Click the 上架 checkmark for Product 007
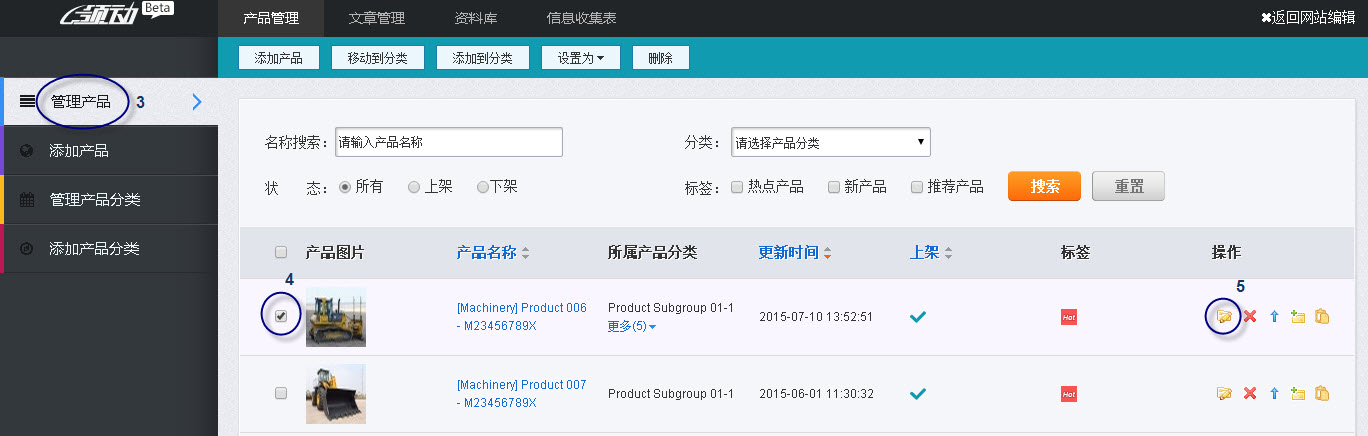1368x436 pixels. coord(918,394)
